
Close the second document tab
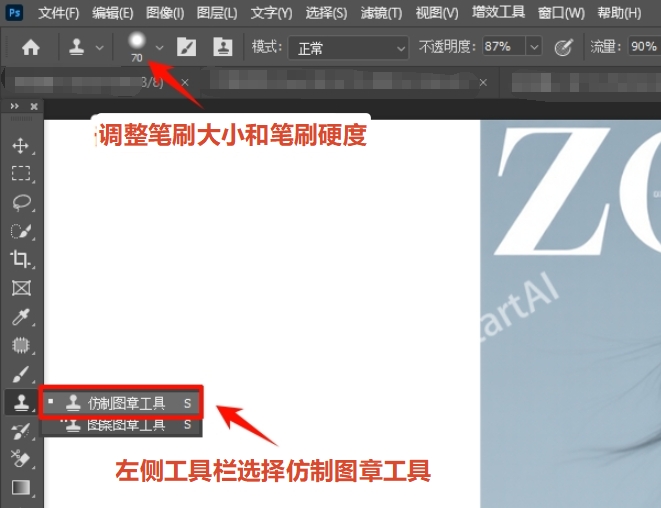coord(483,83)
